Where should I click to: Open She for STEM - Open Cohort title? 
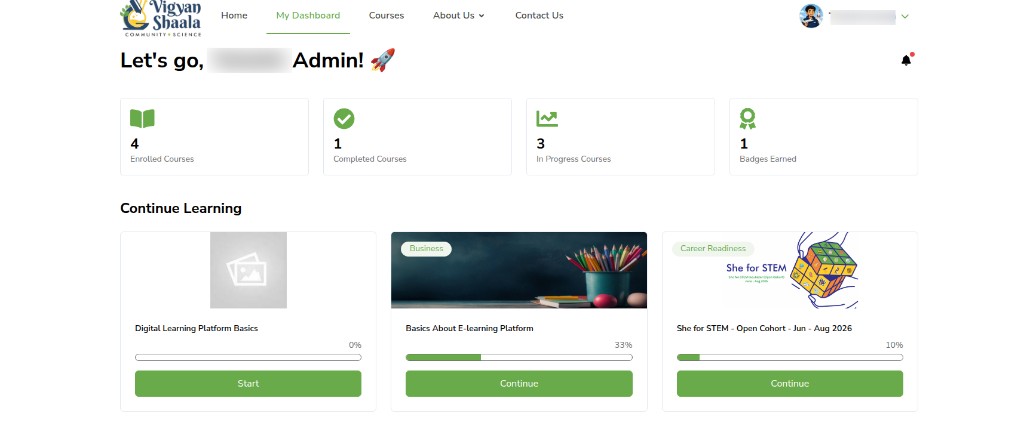tap(764, 328)
